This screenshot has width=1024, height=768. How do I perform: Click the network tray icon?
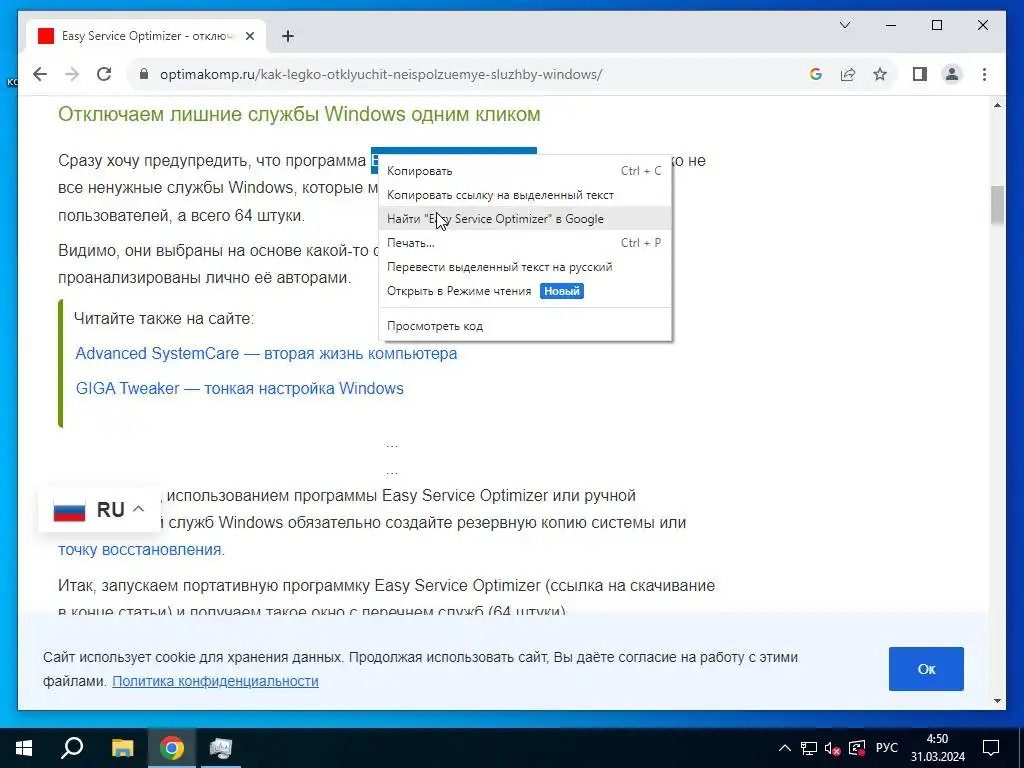(809, 748)
